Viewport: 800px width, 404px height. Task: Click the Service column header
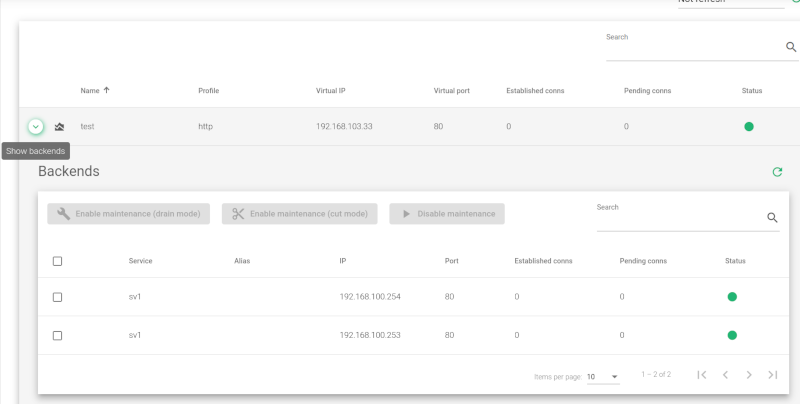140,261
